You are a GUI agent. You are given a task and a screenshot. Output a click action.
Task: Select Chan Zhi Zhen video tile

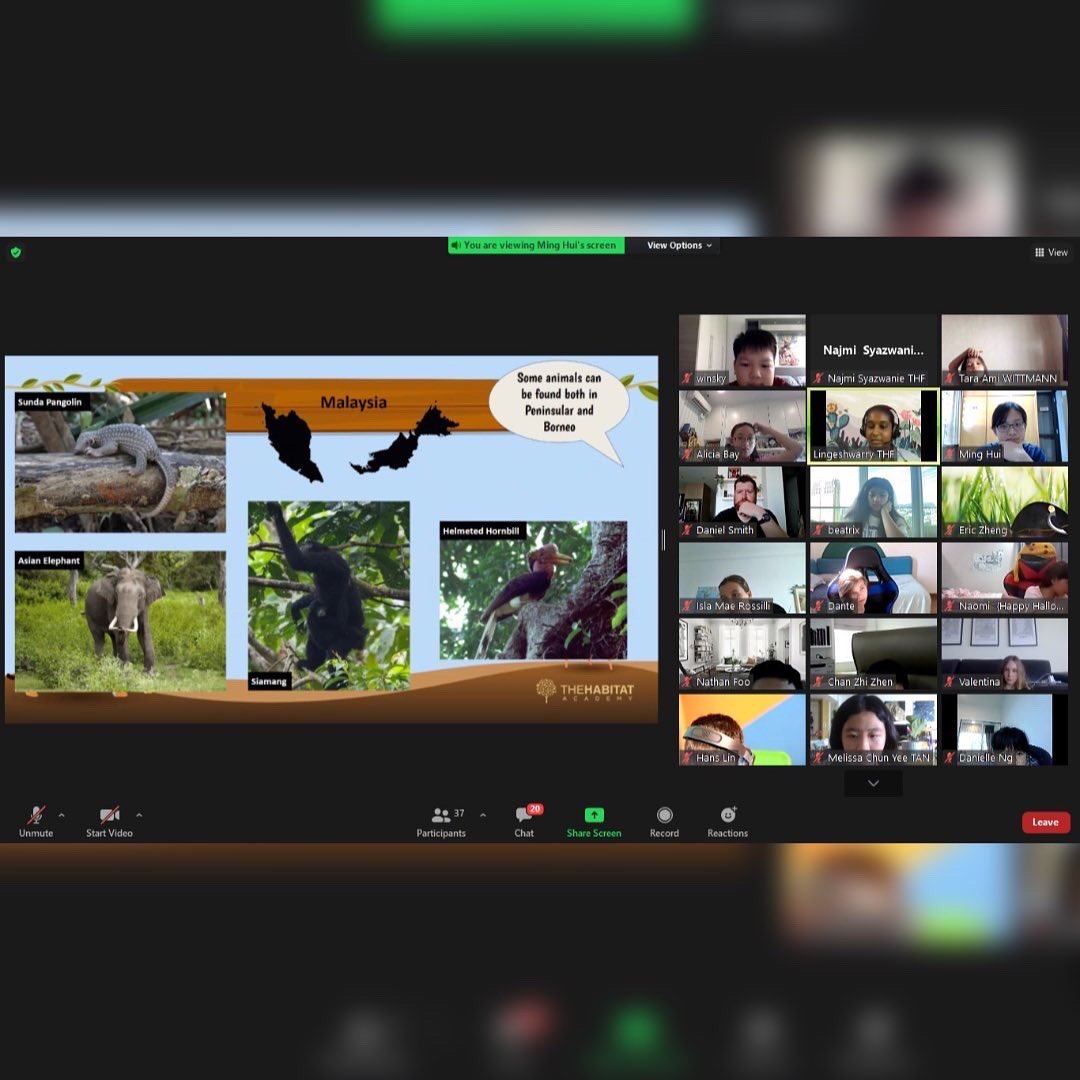[x=873, y=653]
